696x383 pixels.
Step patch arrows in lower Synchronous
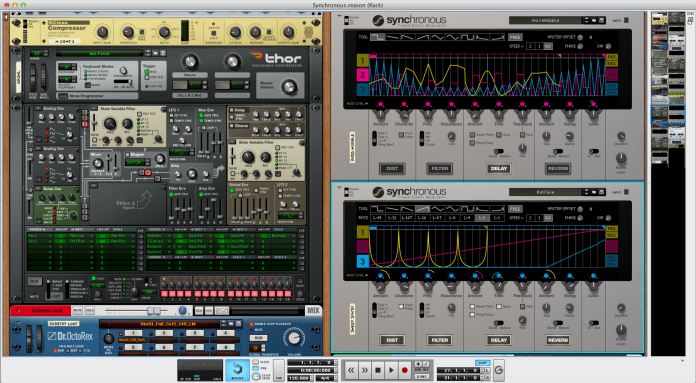pyautogui.click(x=586, y=192)
